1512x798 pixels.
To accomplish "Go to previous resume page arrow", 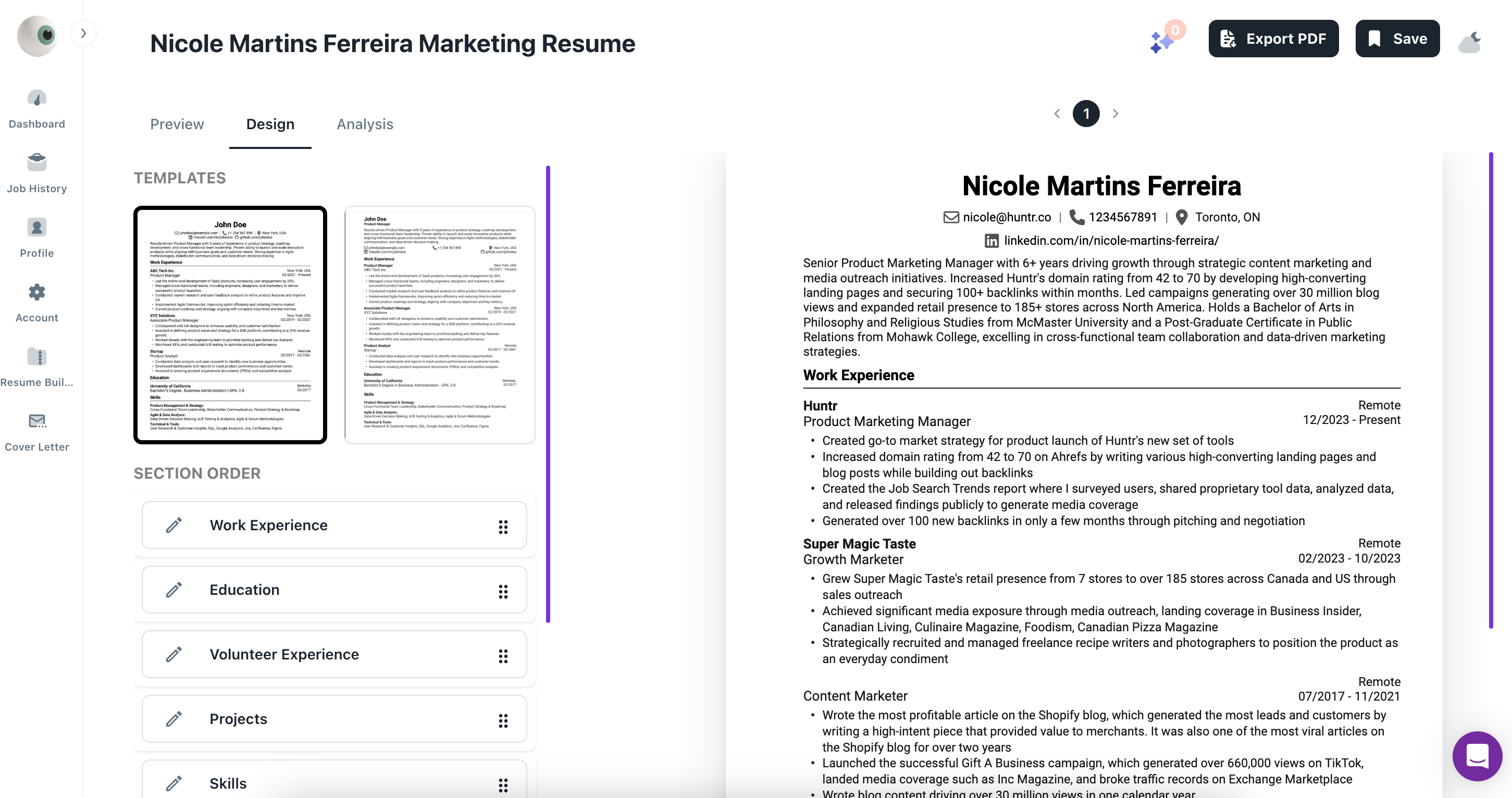I will [1057, 114].
